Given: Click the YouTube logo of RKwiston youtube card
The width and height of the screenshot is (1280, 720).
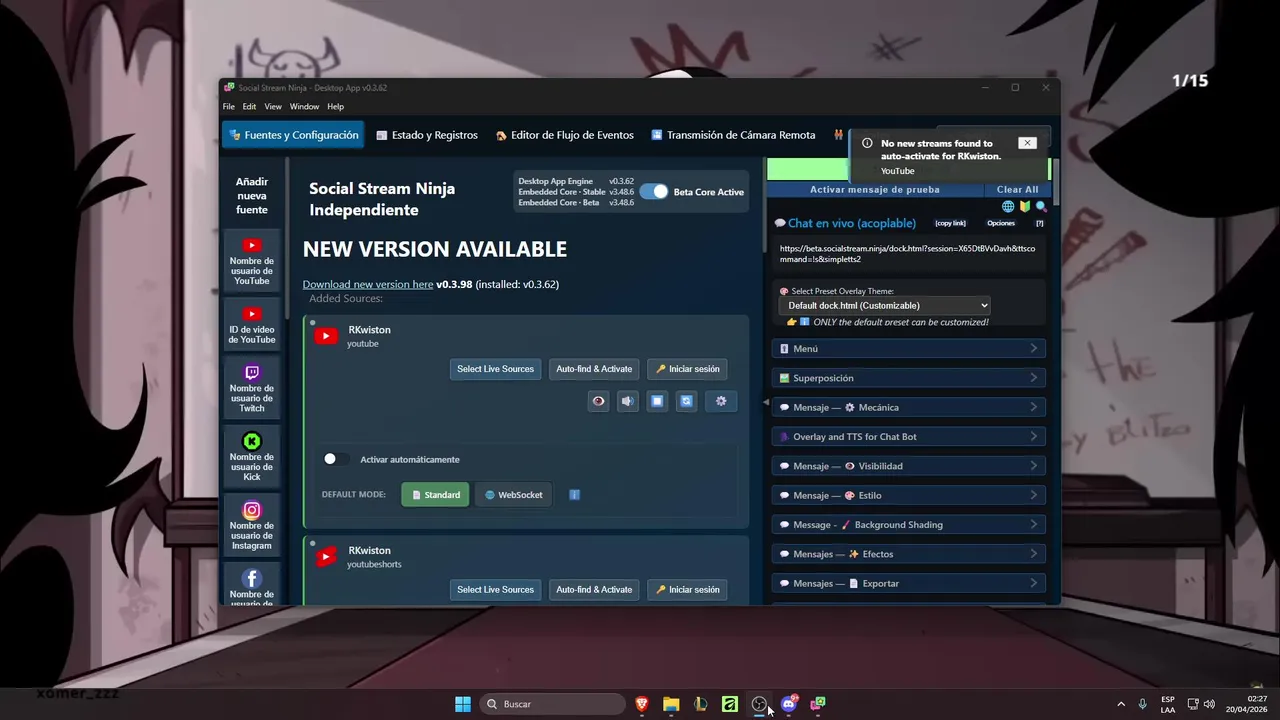Looking at the screenshot, I should tap(326, 336).
